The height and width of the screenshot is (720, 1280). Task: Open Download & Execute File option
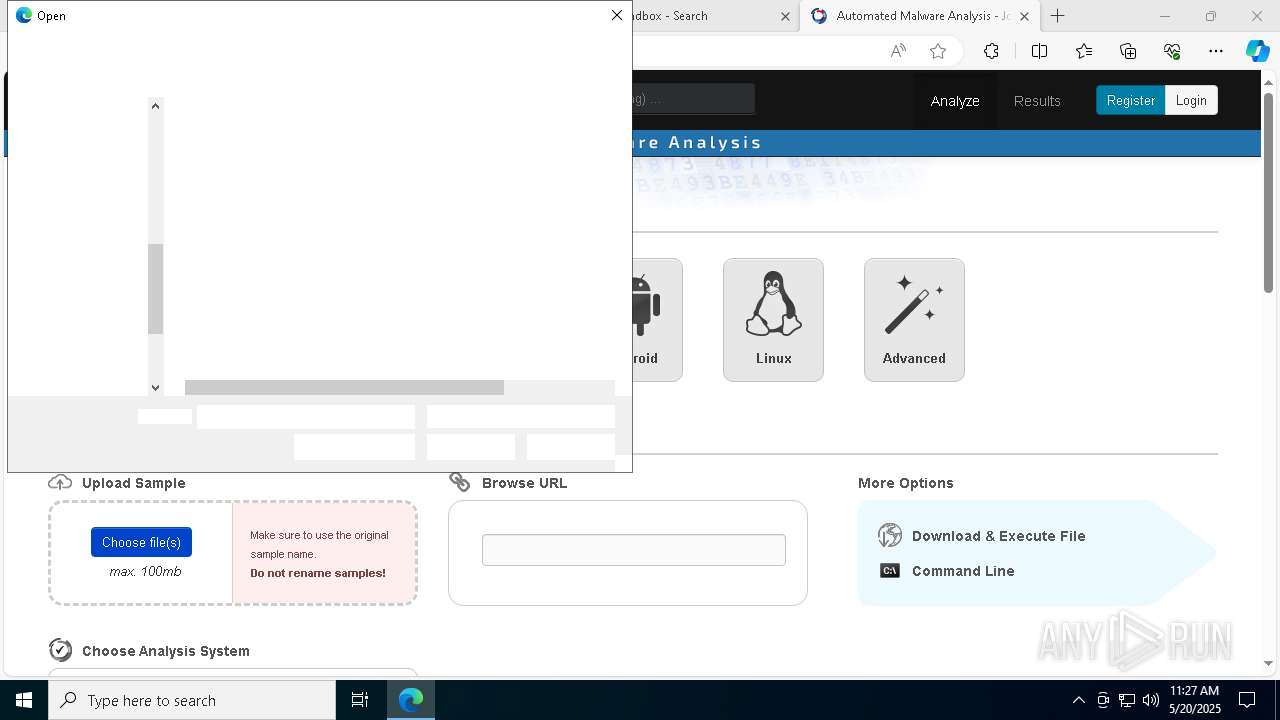(x=998, y=536)
